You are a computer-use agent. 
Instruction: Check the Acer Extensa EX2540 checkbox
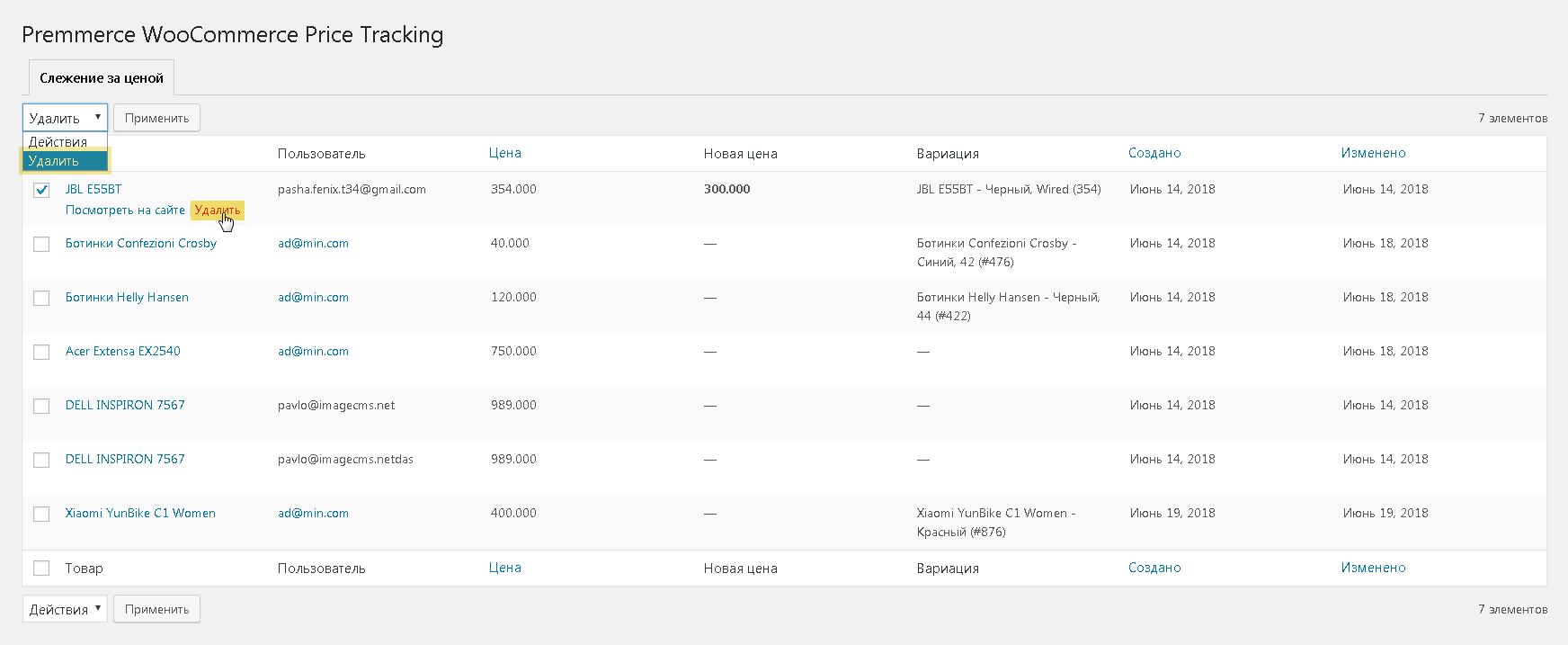coord(41,352)
